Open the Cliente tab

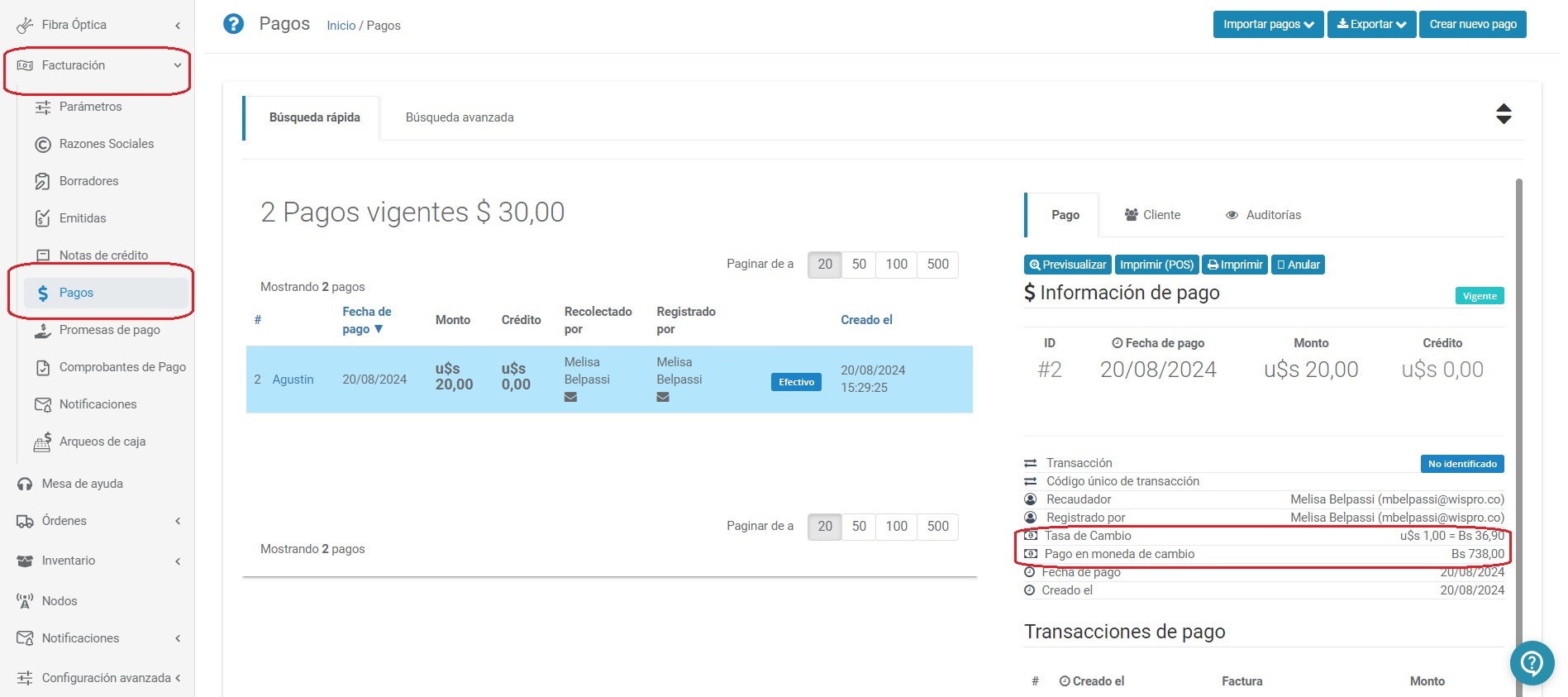(1152, 215)
